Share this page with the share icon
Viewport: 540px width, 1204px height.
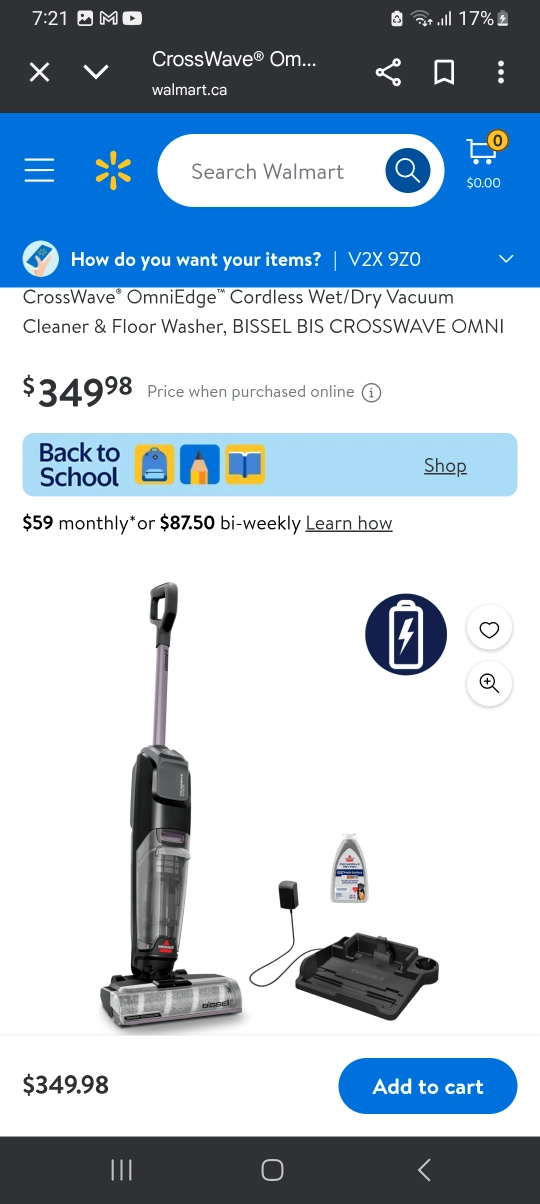click(x=388, y=72)
